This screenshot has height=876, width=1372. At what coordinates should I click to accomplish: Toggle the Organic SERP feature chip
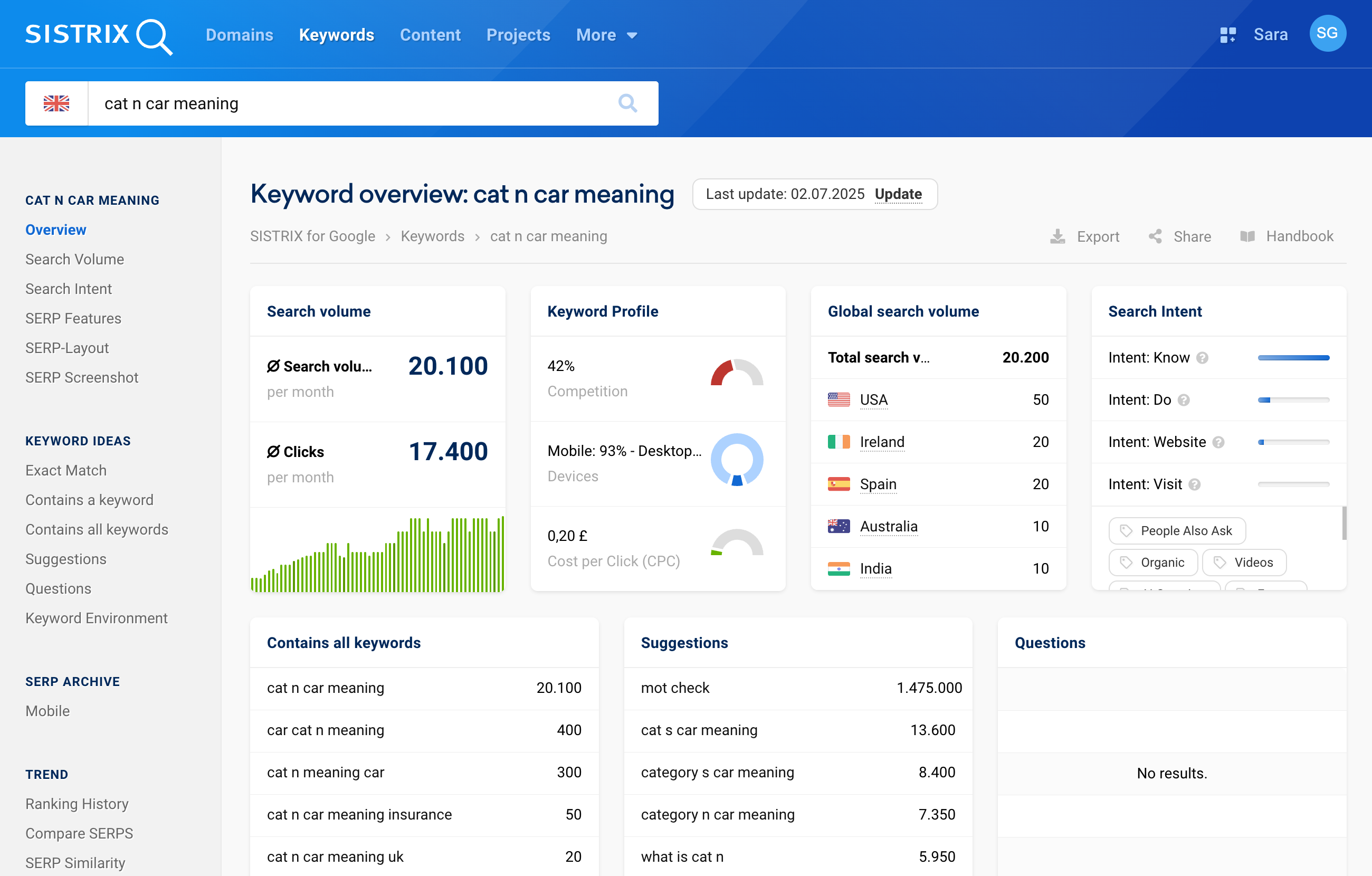coord(1152,563)
